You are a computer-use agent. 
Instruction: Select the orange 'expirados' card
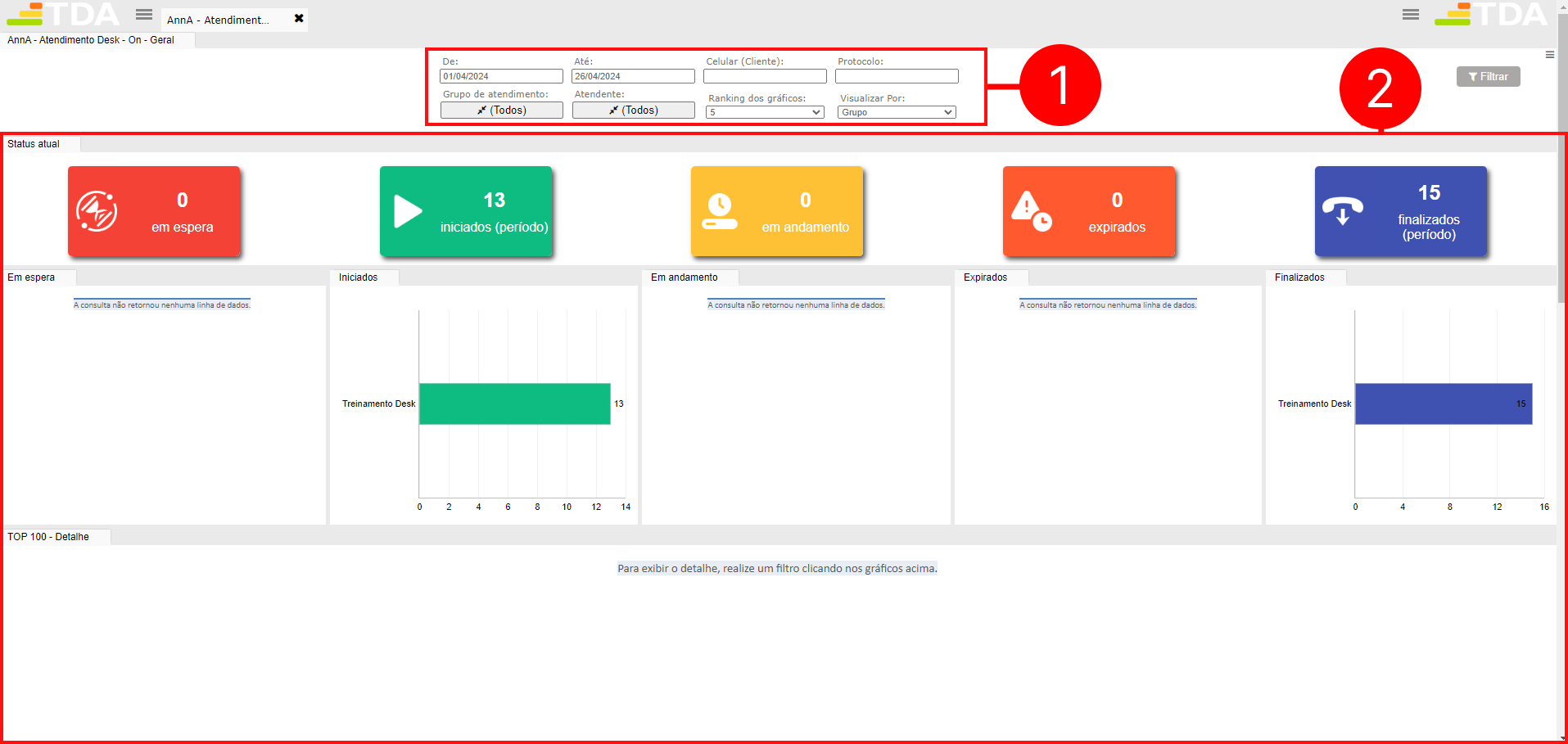tap(1089, 211)
